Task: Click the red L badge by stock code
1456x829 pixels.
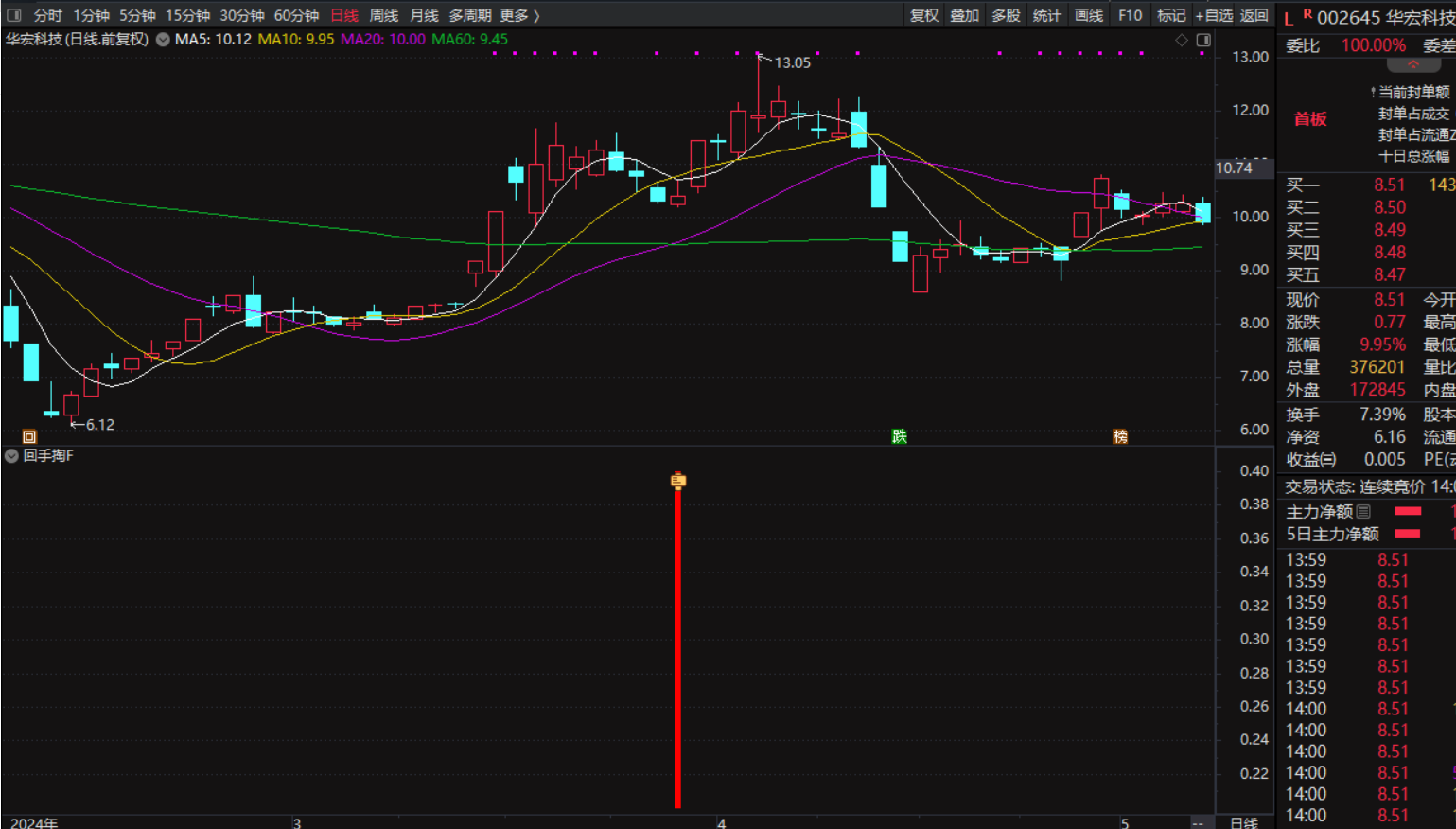Action: [x=1289, y=18]
